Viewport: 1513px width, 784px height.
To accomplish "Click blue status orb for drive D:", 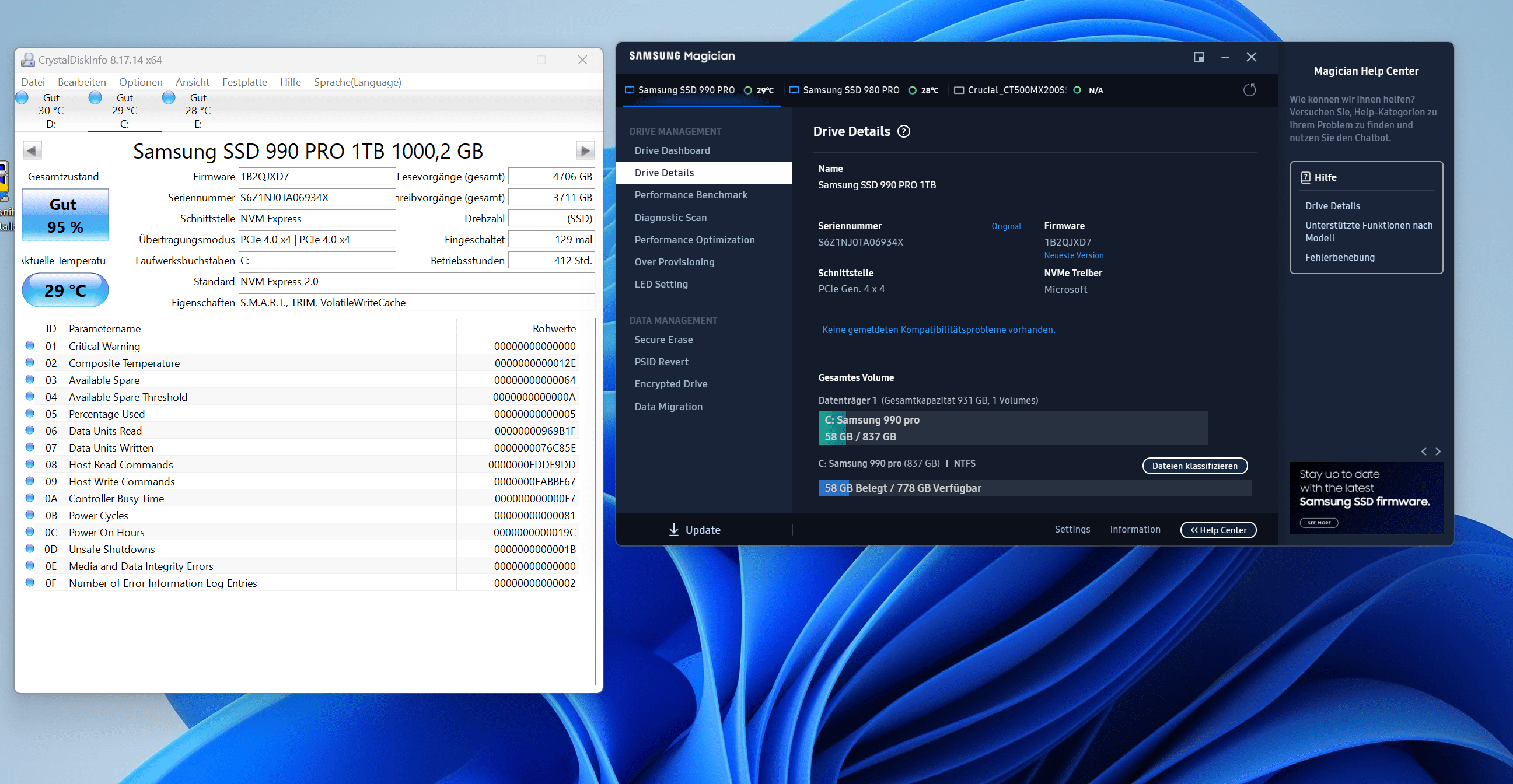I will click(x=22, y=97).
